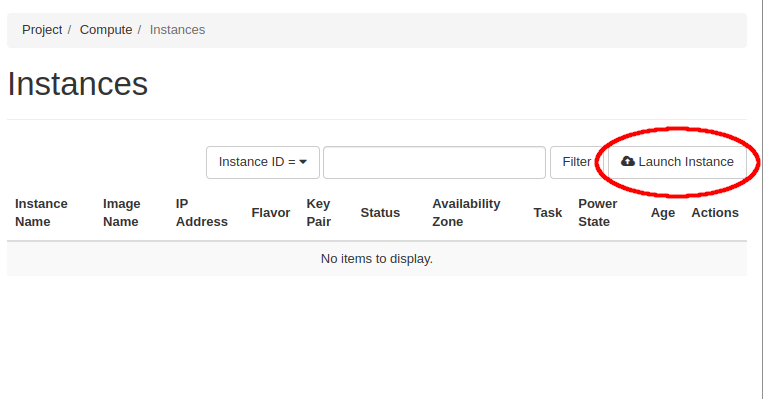
Task: Sort table by Task column
Action: pyautogui.click(x=547, y=213)
